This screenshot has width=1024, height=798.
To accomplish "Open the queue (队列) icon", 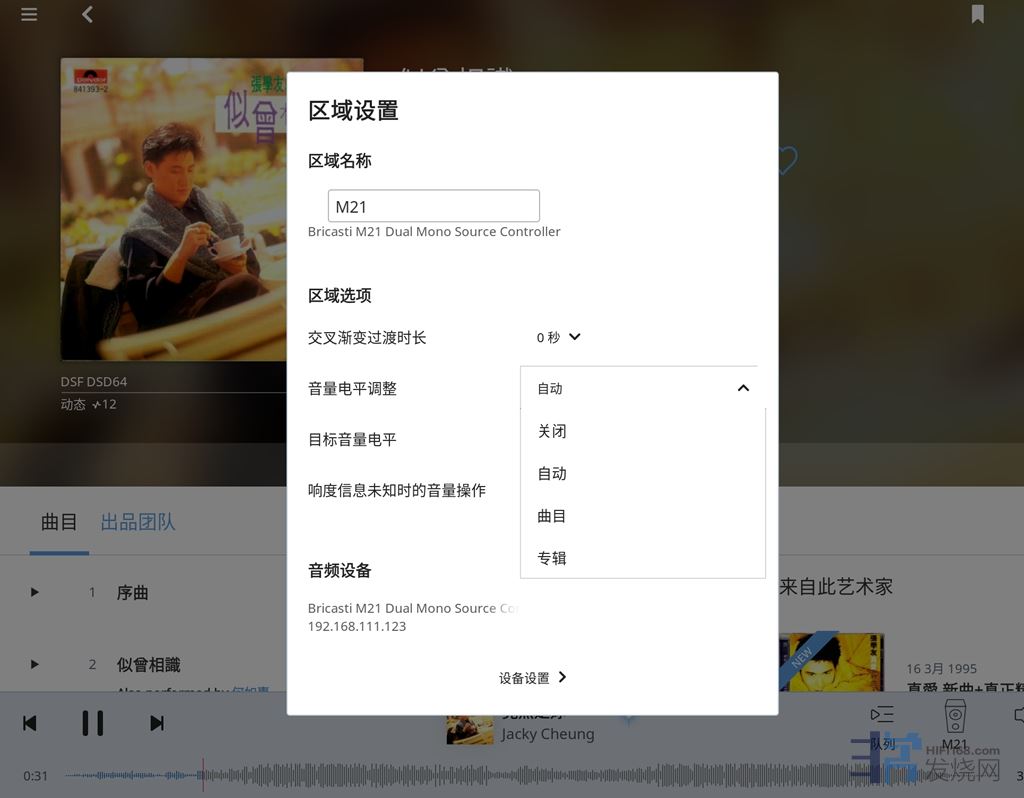I will pos(882,716).
